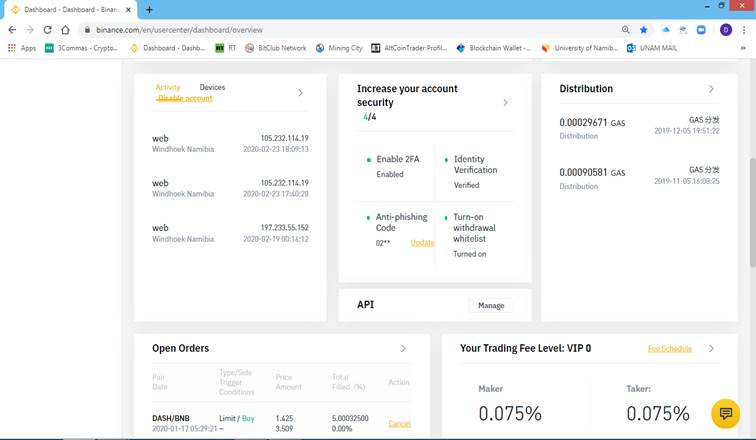Expand the Activity card with its chevron

(x=300, y=93)
